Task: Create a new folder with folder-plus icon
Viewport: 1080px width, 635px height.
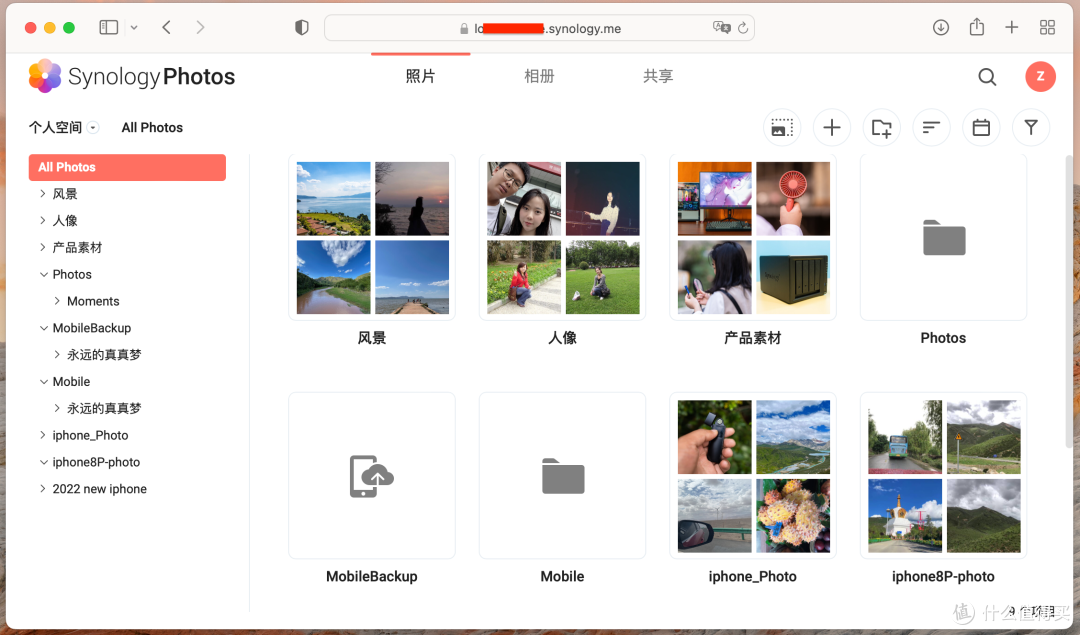Action: 881,128
